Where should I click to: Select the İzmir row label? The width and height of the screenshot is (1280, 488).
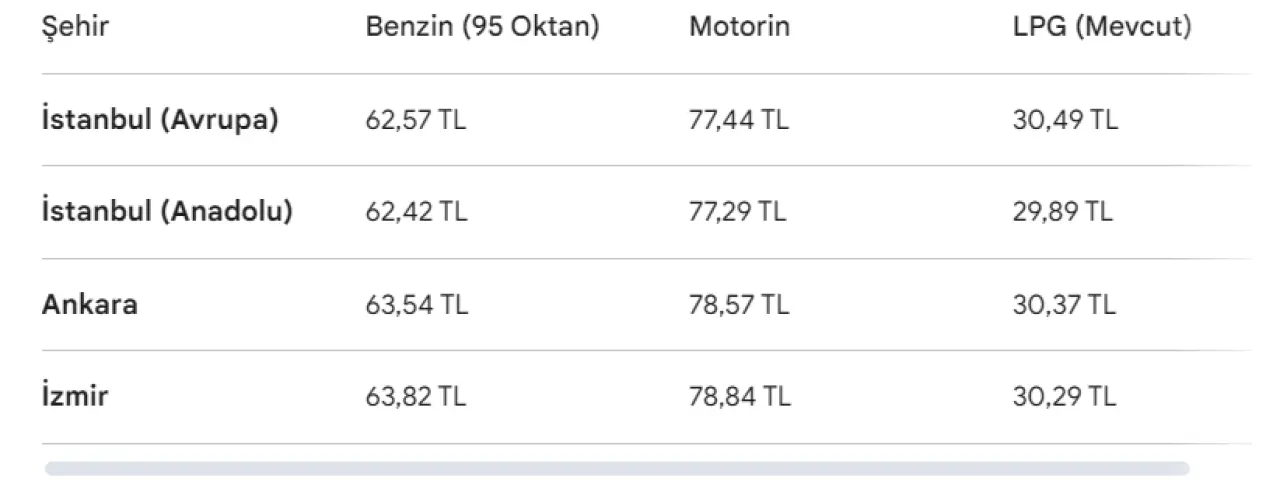[x=75, y=396]
